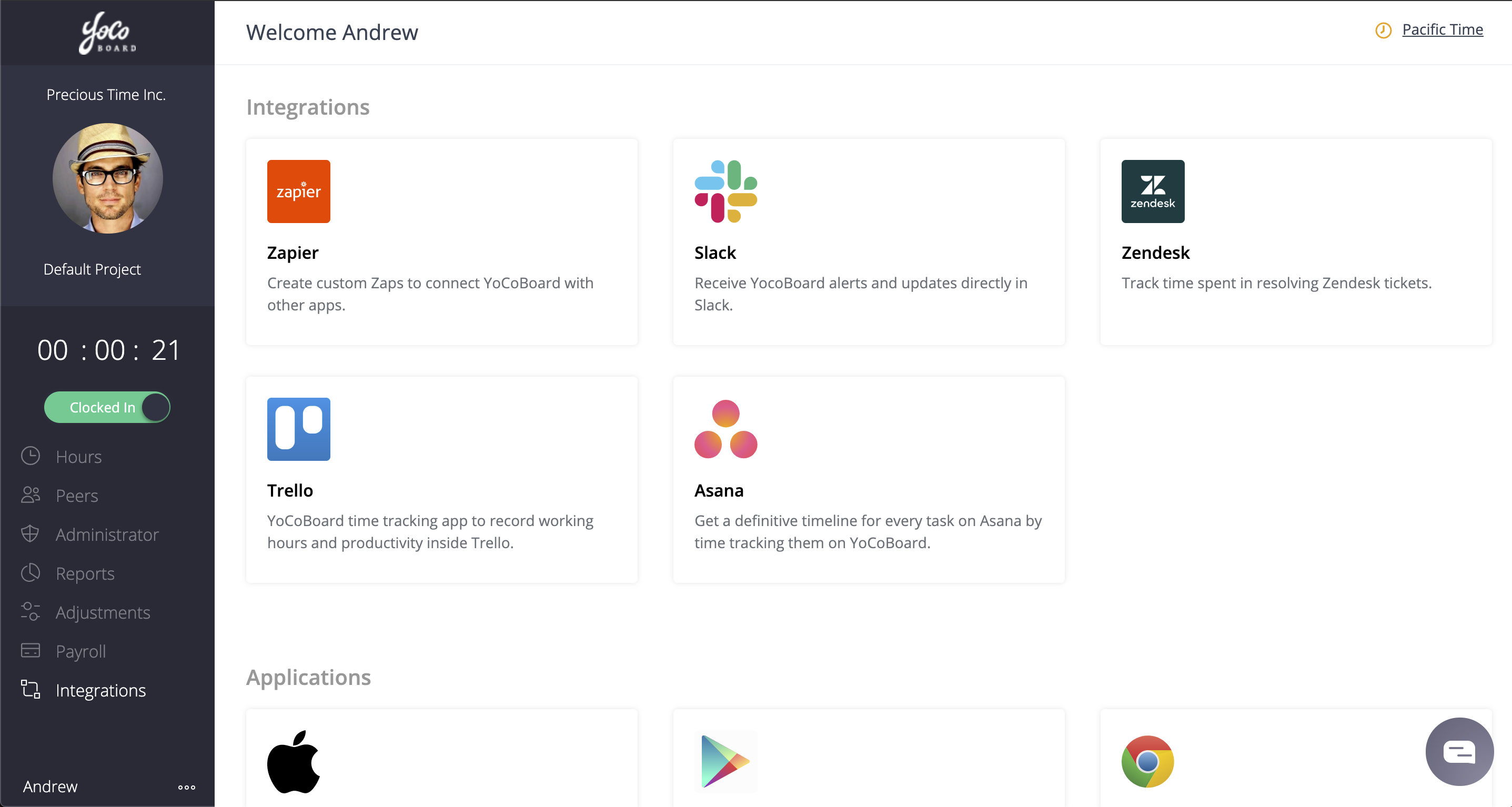Select the Zendesk logo tile

coord(1152,191)
